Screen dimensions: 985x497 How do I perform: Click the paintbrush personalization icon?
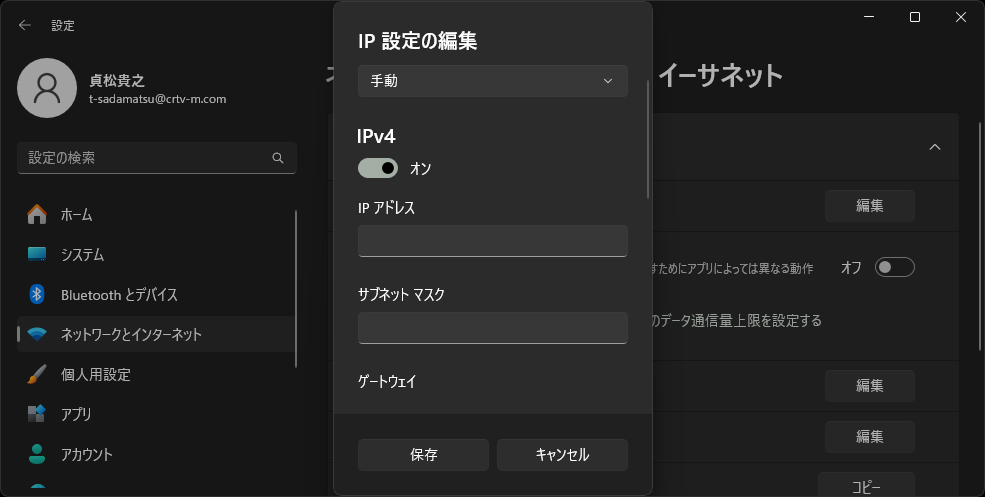click(x=37, y=374)
